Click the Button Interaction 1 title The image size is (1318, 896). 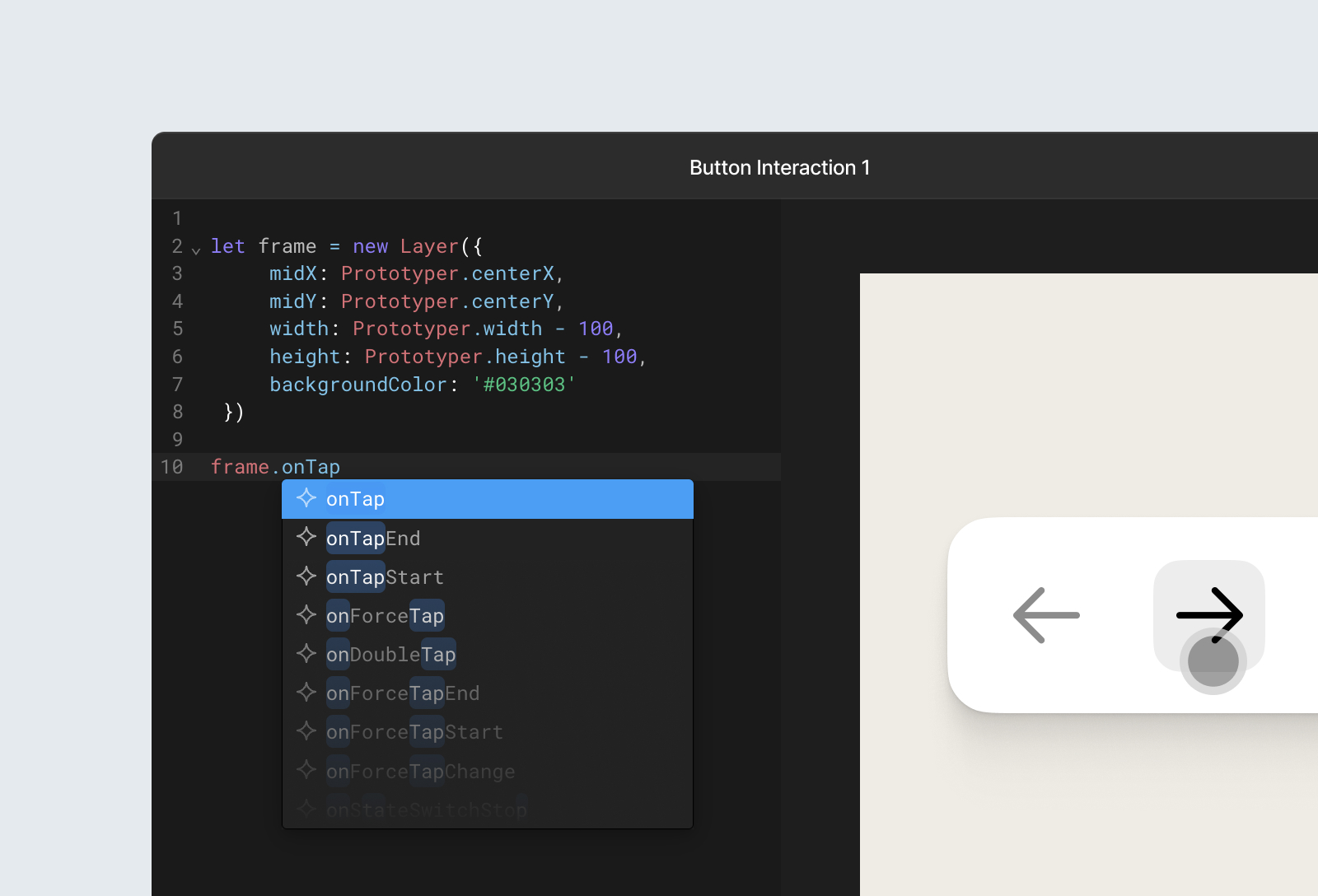point(779,167)
